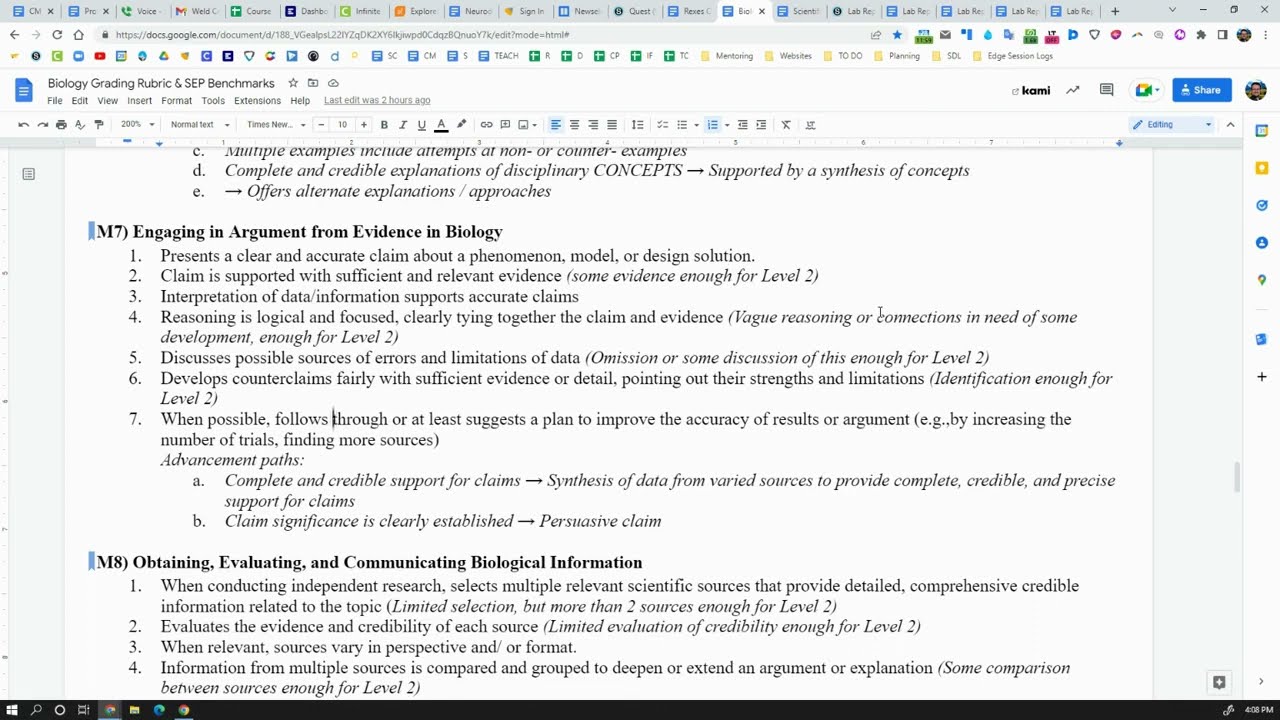Get add-ons with the plus icon
1280x720 pixels.
coord(1262,377)
